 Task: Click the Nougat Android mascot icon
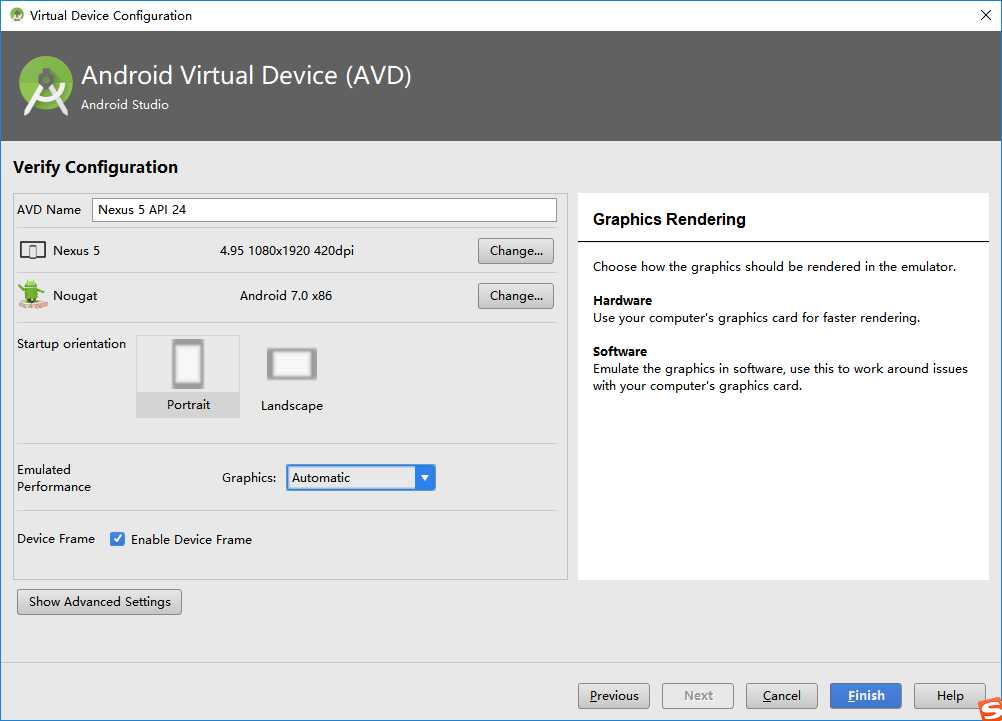[x=32, y=295]
